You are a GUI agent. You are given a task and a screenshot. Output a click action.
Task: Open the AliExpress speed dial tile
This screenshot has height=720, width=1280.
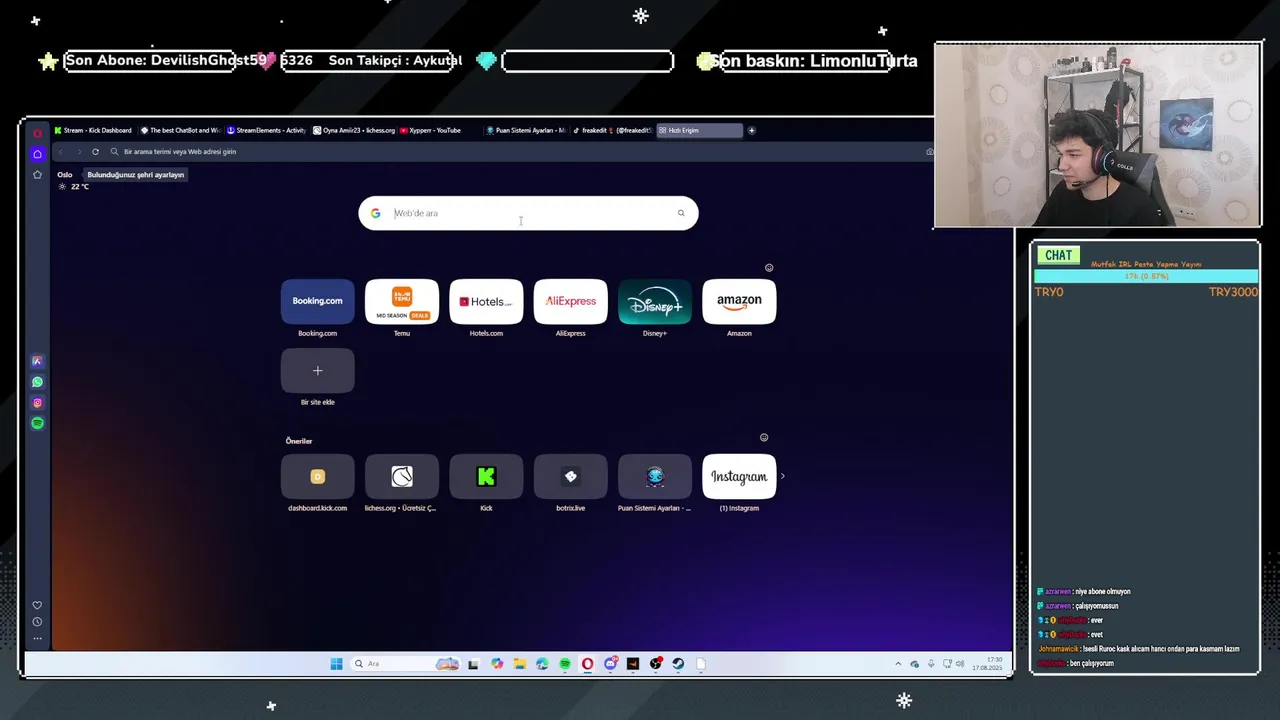pyautogui.click(x=570, y=302)
